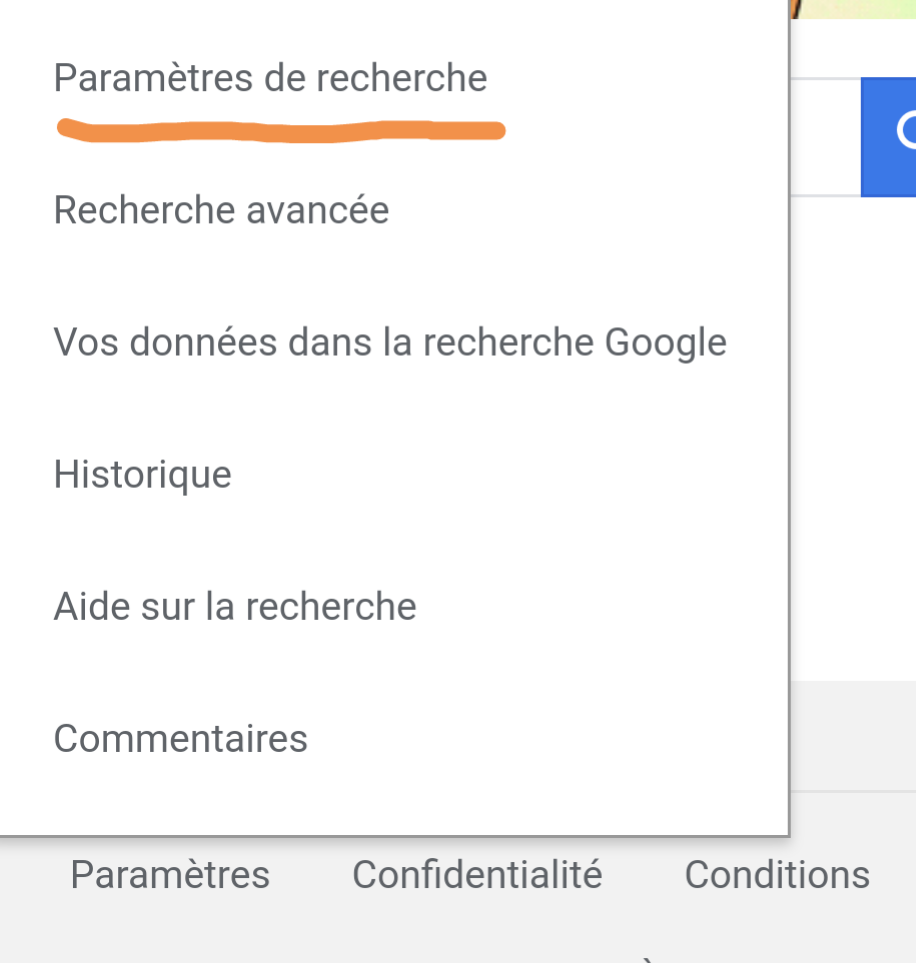Choose Vos données dans la recherche Google
The width and height of the screenshot is (916, 963).
[390, 342]
